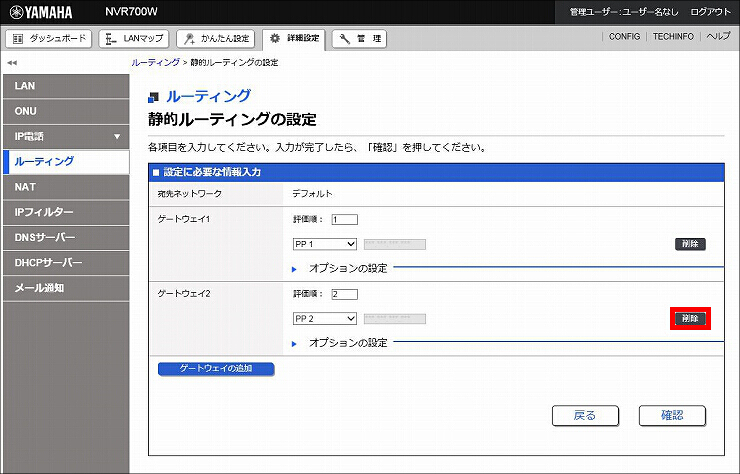
Task: Click ゲートウェイ1 評価順 input field
Action: [345, 220]
